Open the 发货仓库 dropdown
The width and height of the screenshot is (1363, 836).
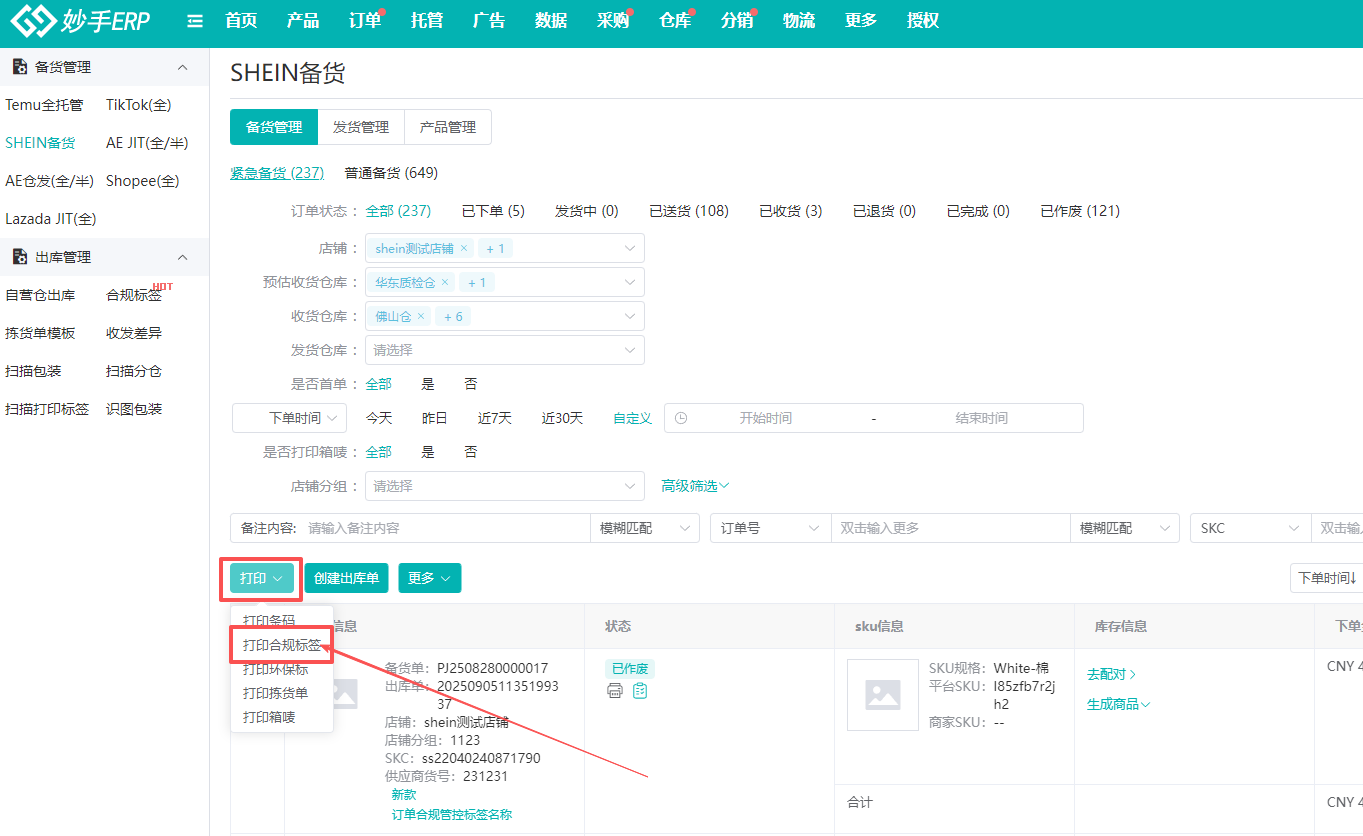pyautogui.click(x=505, y=350)
